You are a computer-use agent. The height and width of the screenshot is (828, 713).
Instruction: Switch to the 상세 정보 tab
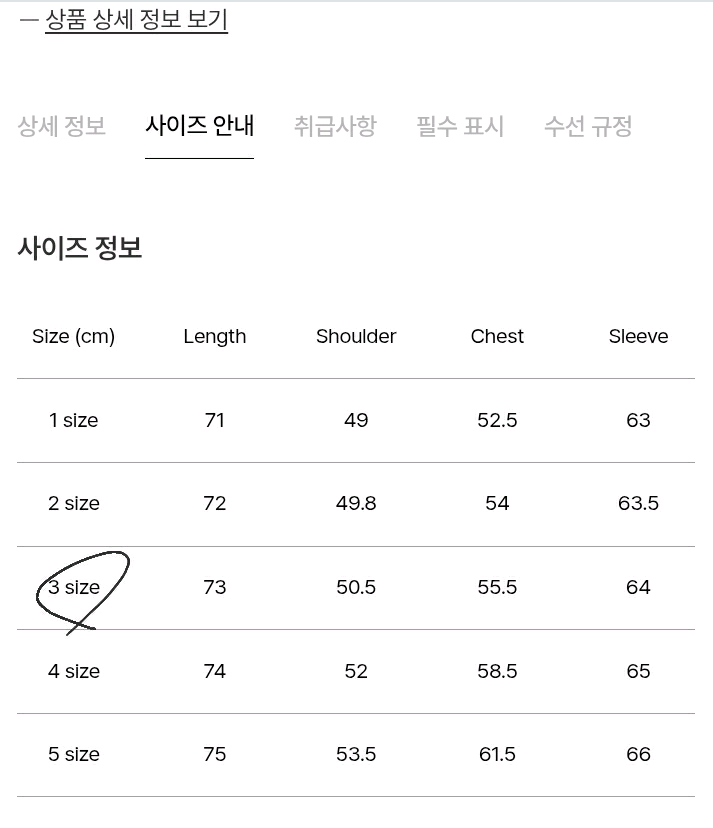tap(61, 126)
